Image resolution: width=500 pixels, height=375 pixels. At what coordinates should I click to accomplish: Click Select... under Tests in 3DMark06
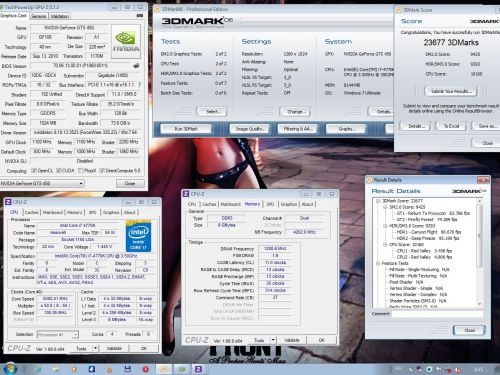coord(212,112)
